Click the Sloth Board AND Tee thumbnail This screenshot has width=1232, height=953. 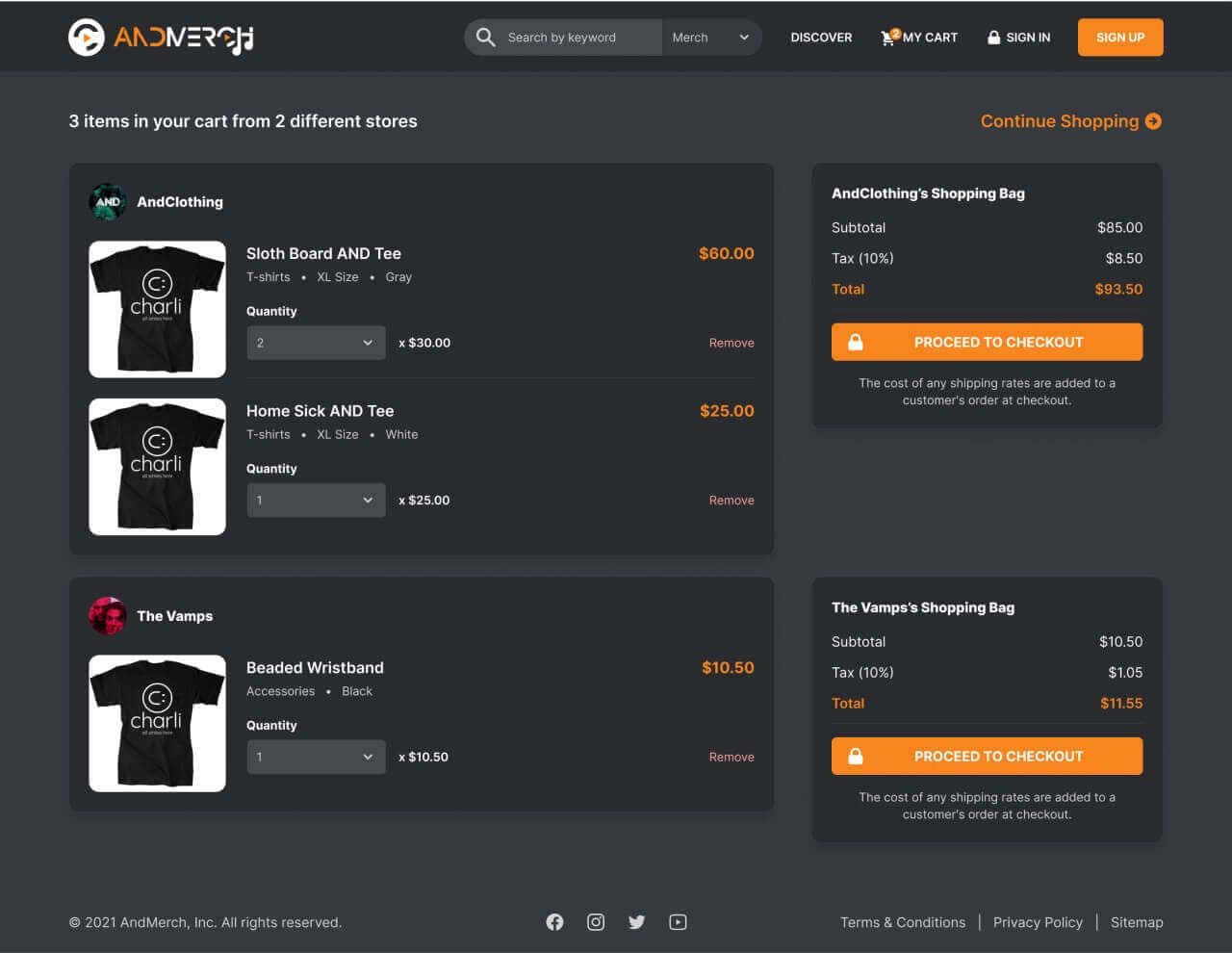[158, 309]
